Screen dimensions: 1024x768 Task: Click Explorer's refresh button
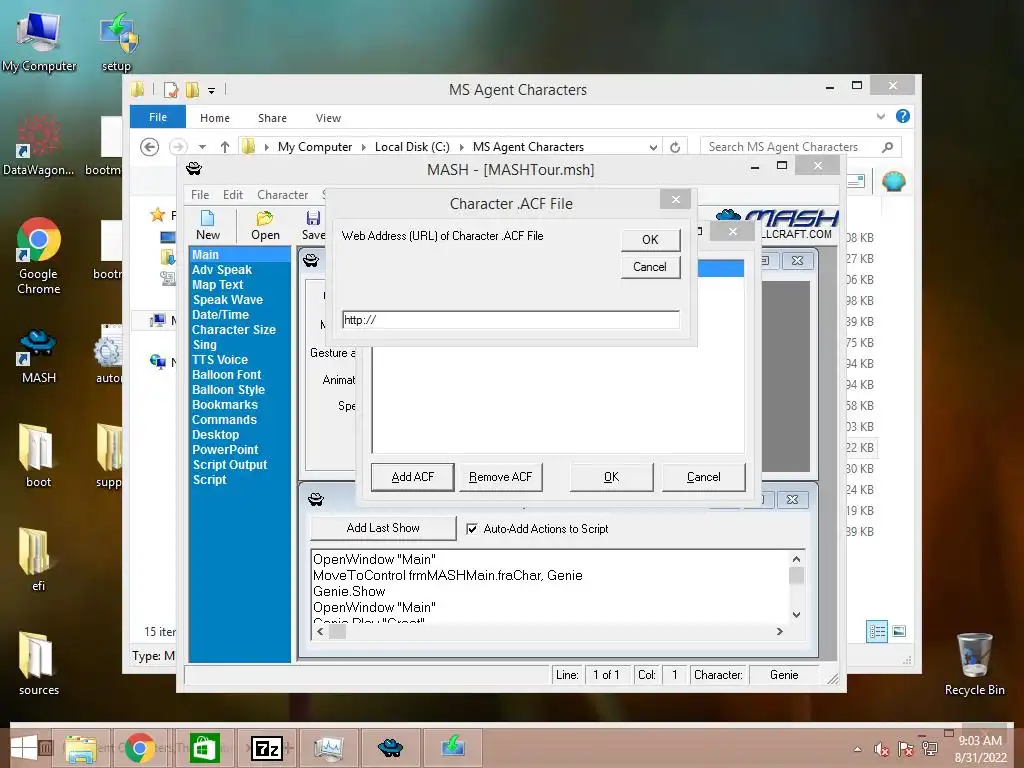coord(675,147)
